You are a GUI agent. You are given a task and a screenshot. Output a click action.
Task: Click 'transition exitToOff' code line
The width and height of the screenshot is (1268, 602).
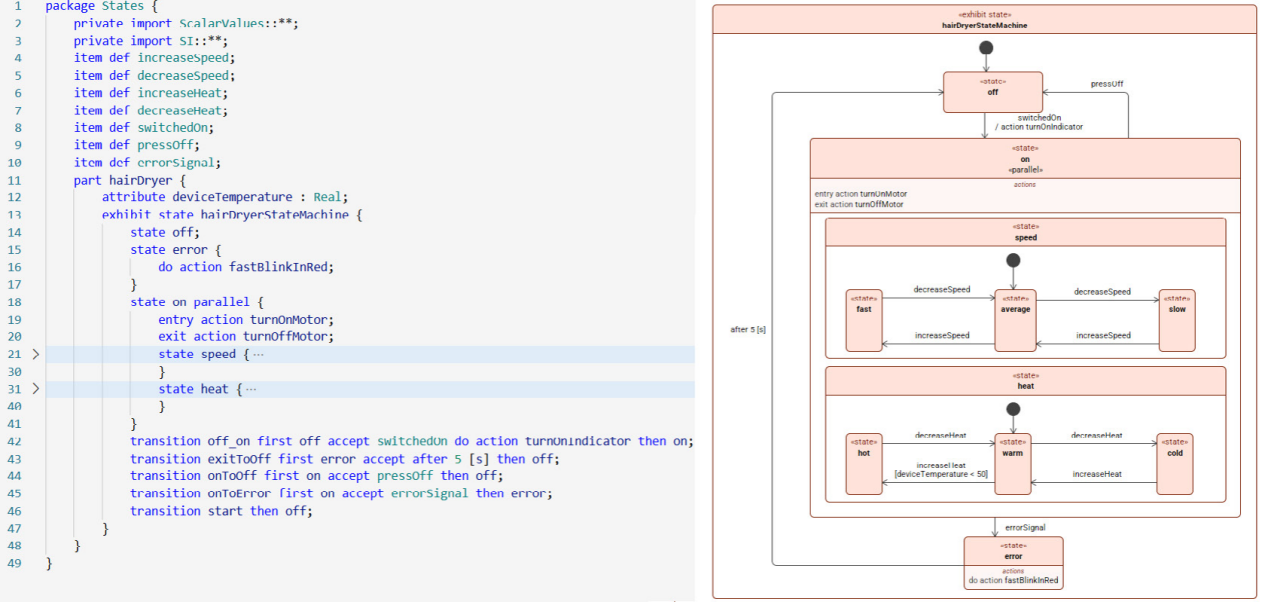click(x=345, y=458)
